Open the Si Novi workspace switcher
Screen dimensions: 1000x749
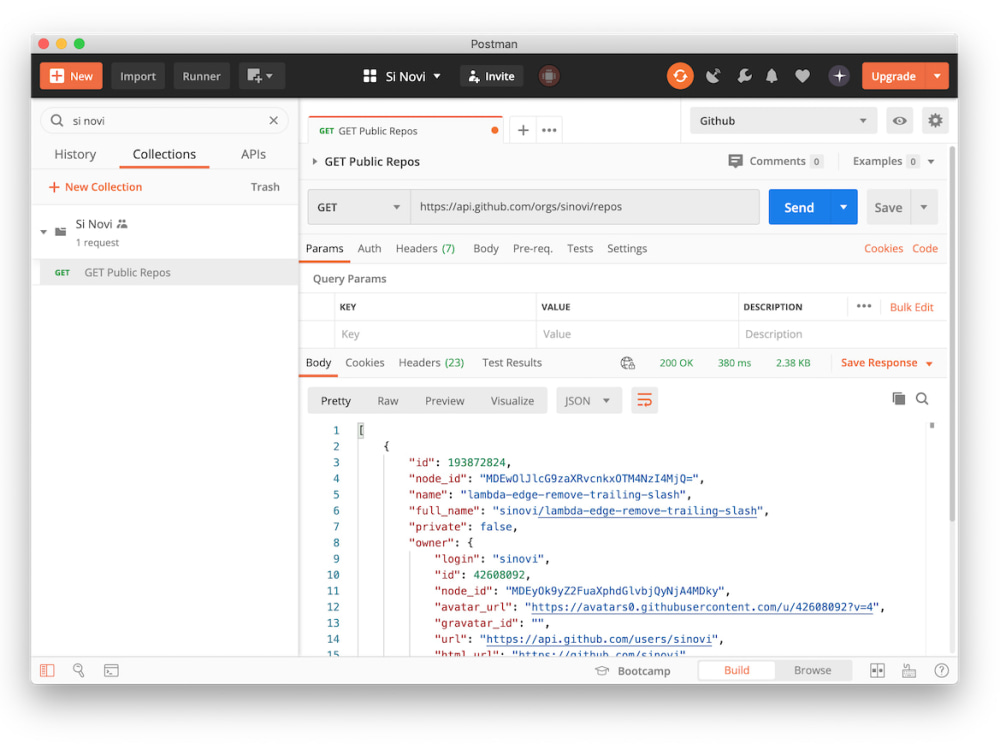402,76
